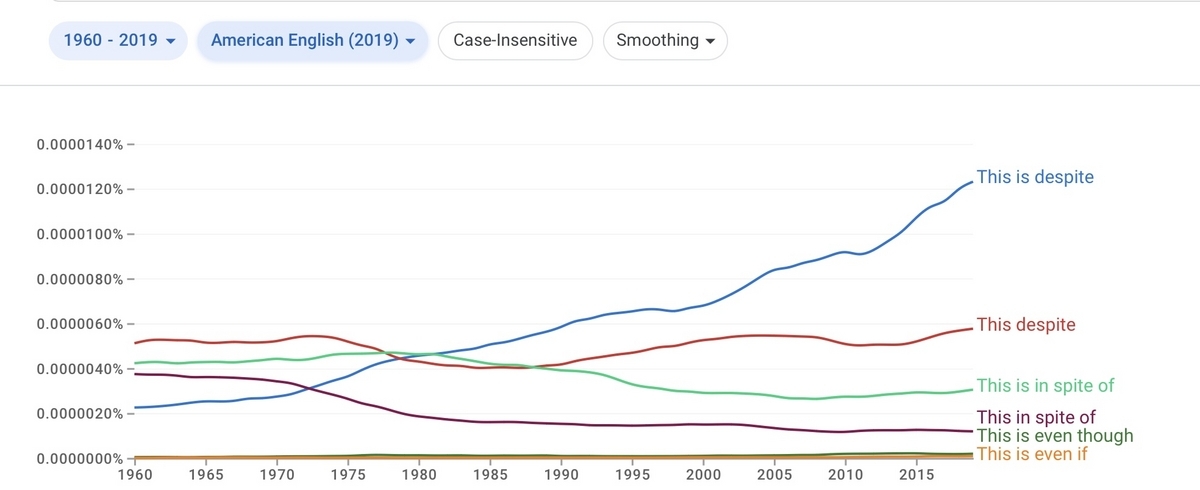The width and height of the screenshot is (1200, 490).
Task: Select the 'This despite' line label
Action: [1026, 325]
